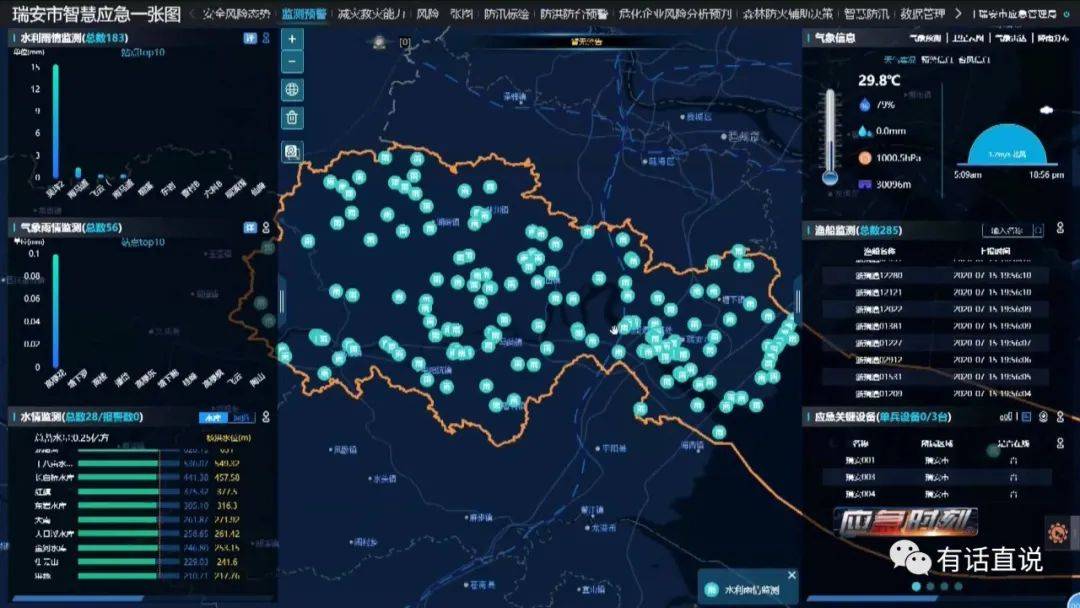Click the 渔船 name search input field
Viewport: 1080px width, 608px height.
pyautogui.click(x=1006, y=230)
